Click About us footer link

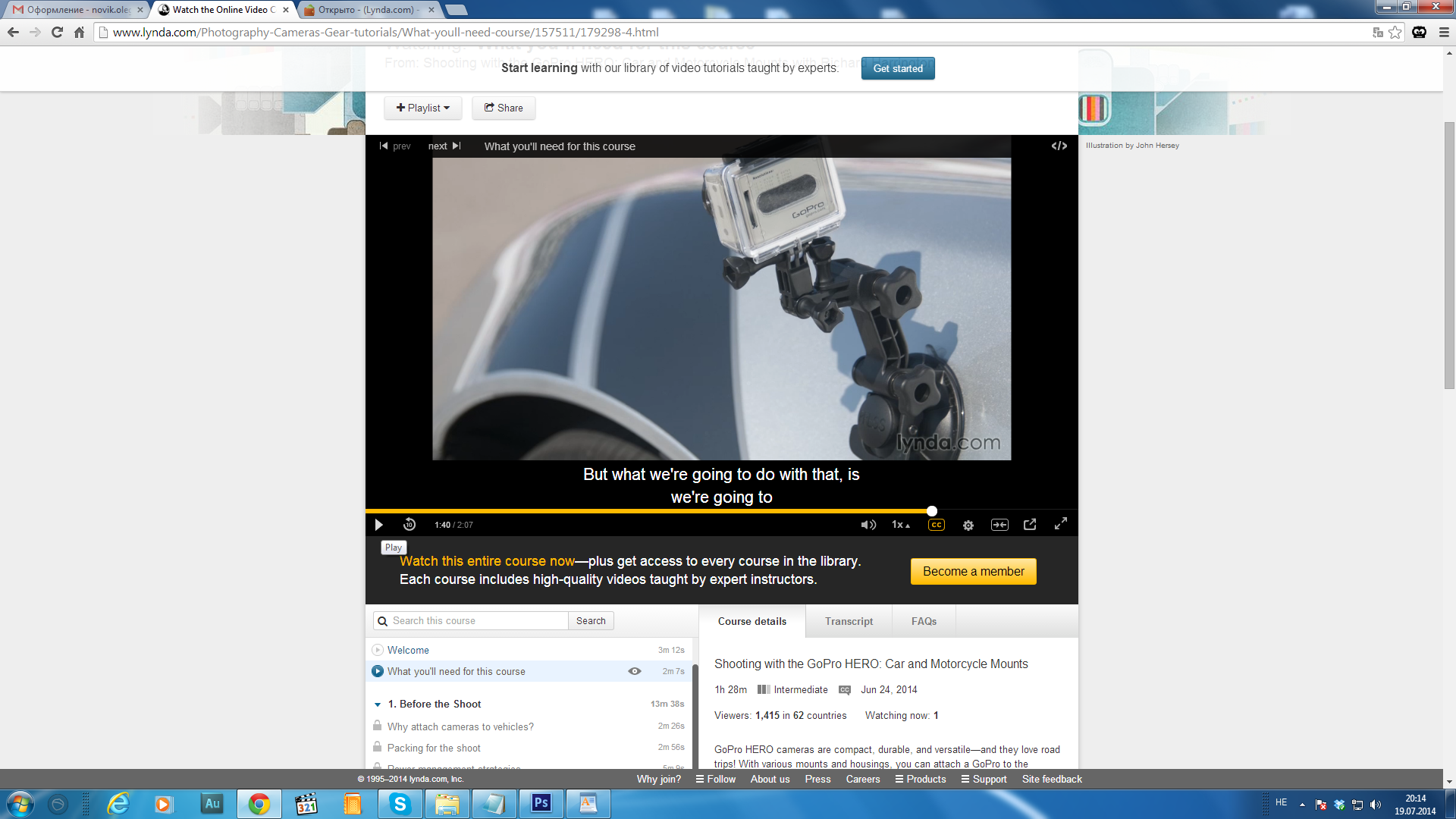(770, 779)
